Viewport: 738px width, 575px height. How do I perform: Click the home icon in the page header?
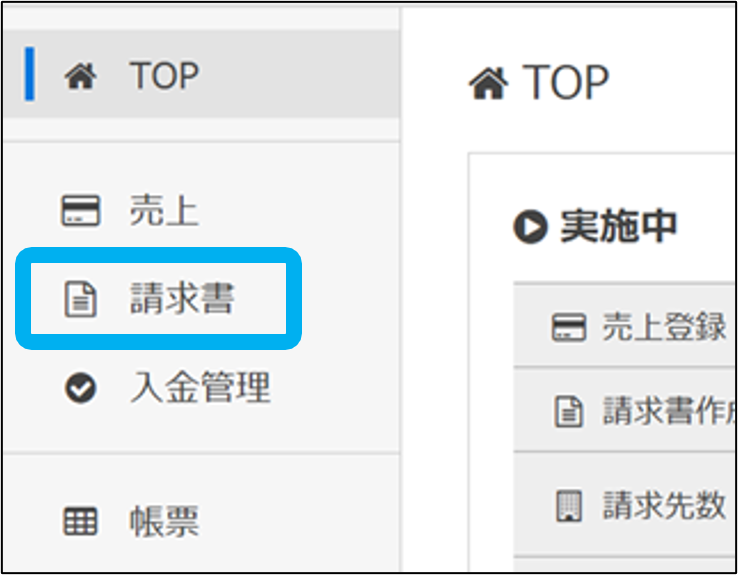point(488,84)
